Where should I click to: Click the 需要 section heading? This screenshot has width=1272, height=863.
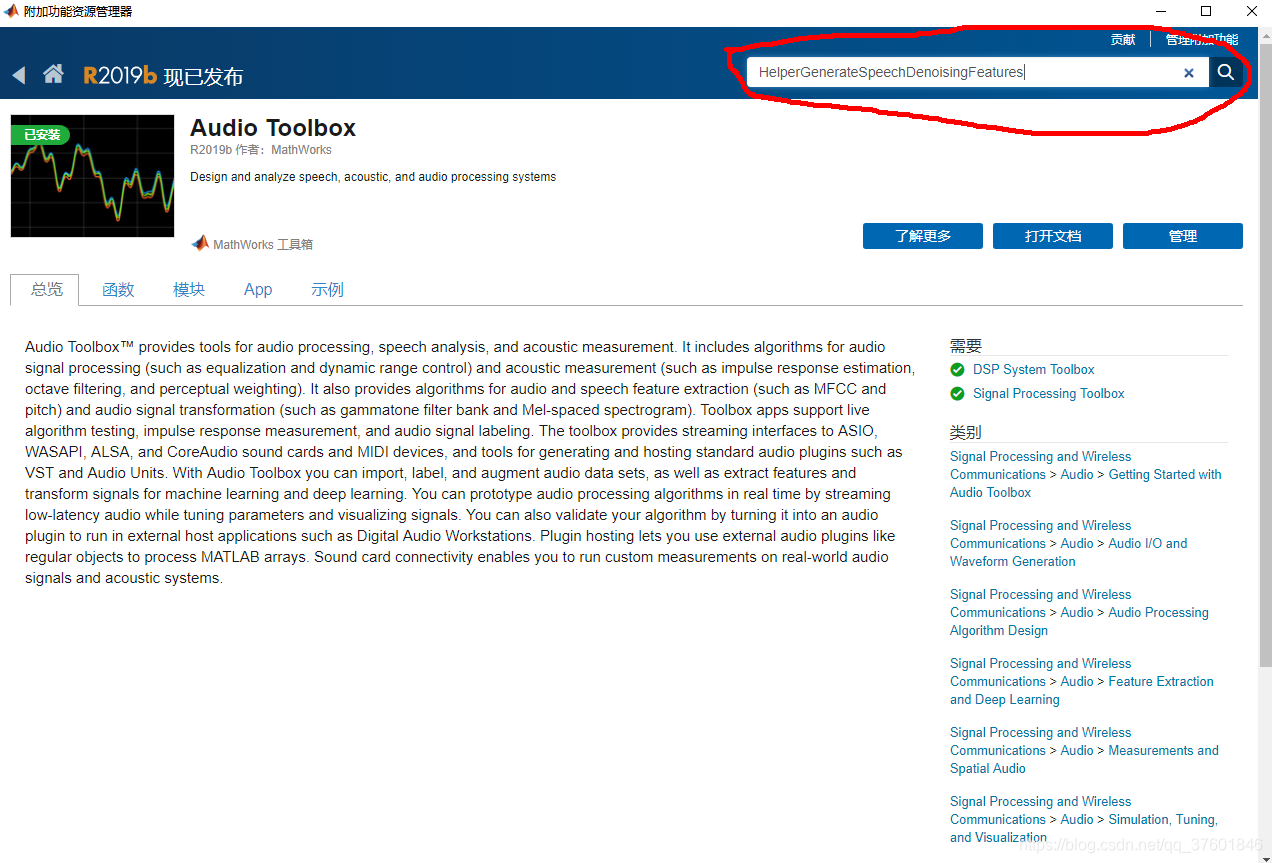pos(966,346)
